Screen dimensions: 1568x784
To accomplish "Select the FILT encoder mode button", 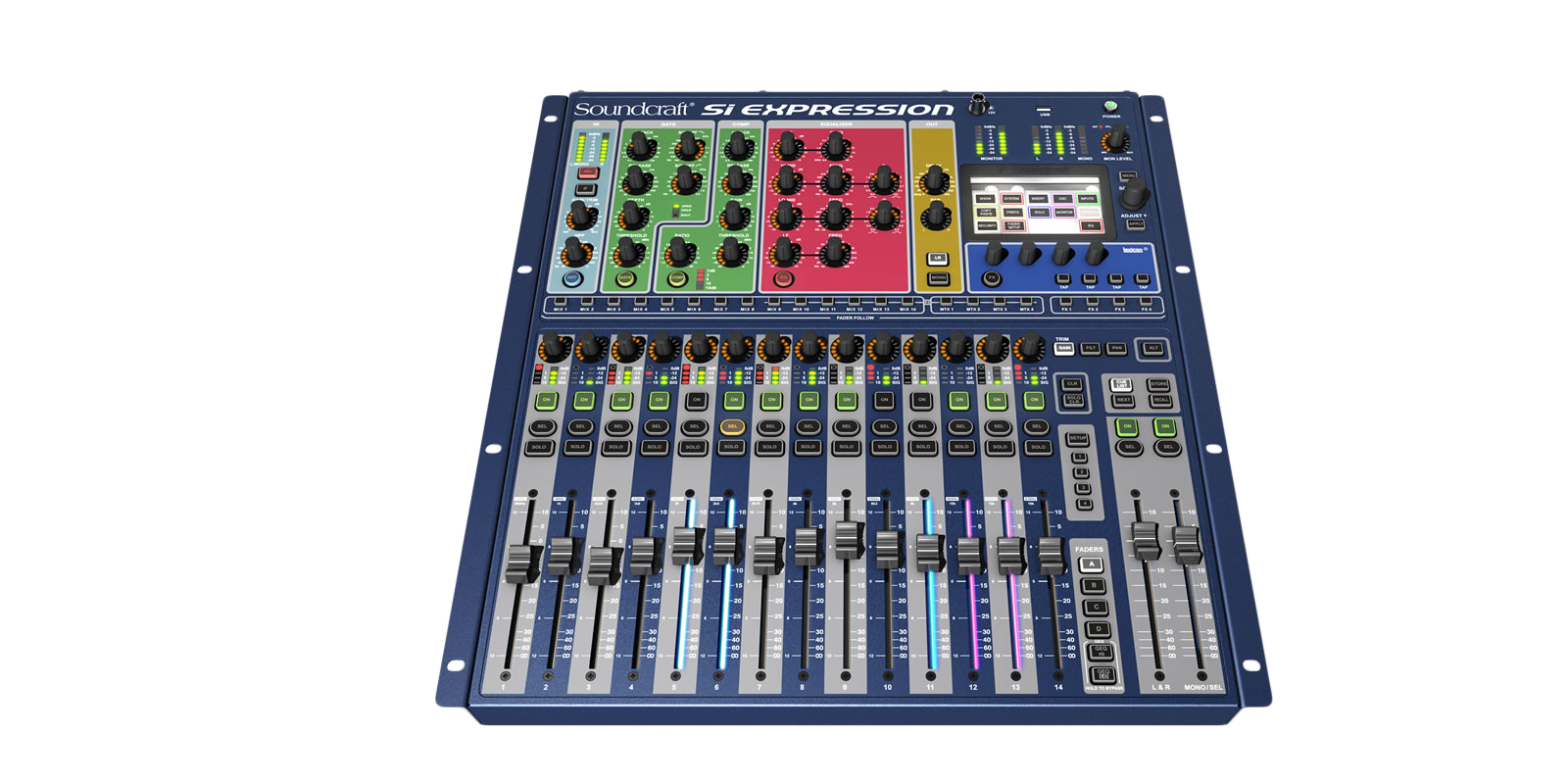I will click(1091, 348).
